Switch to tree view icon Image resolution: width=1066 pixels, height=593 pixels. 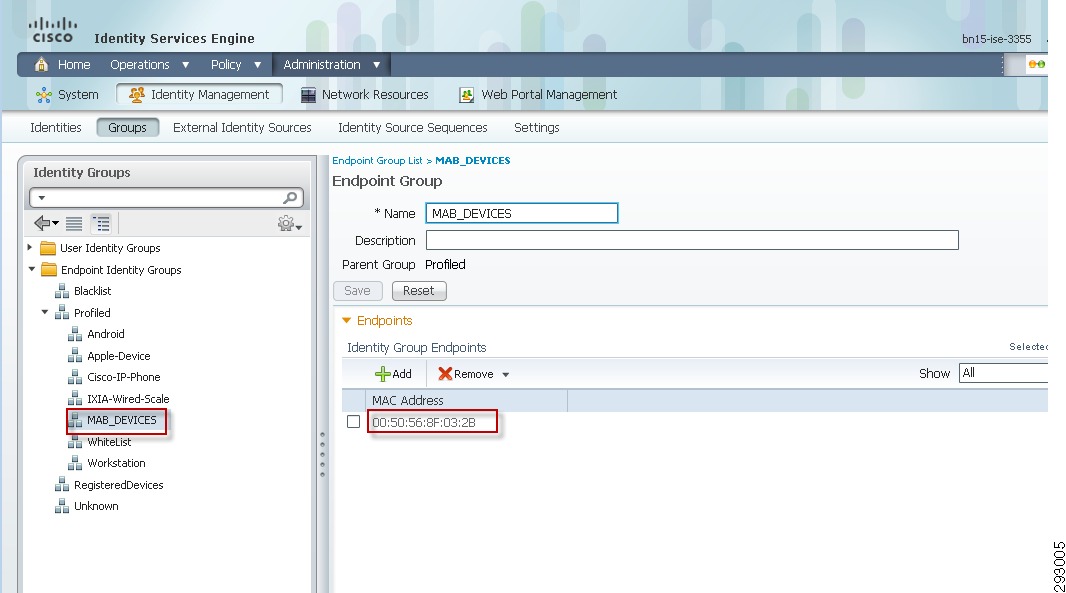click(x=101, y=223)
